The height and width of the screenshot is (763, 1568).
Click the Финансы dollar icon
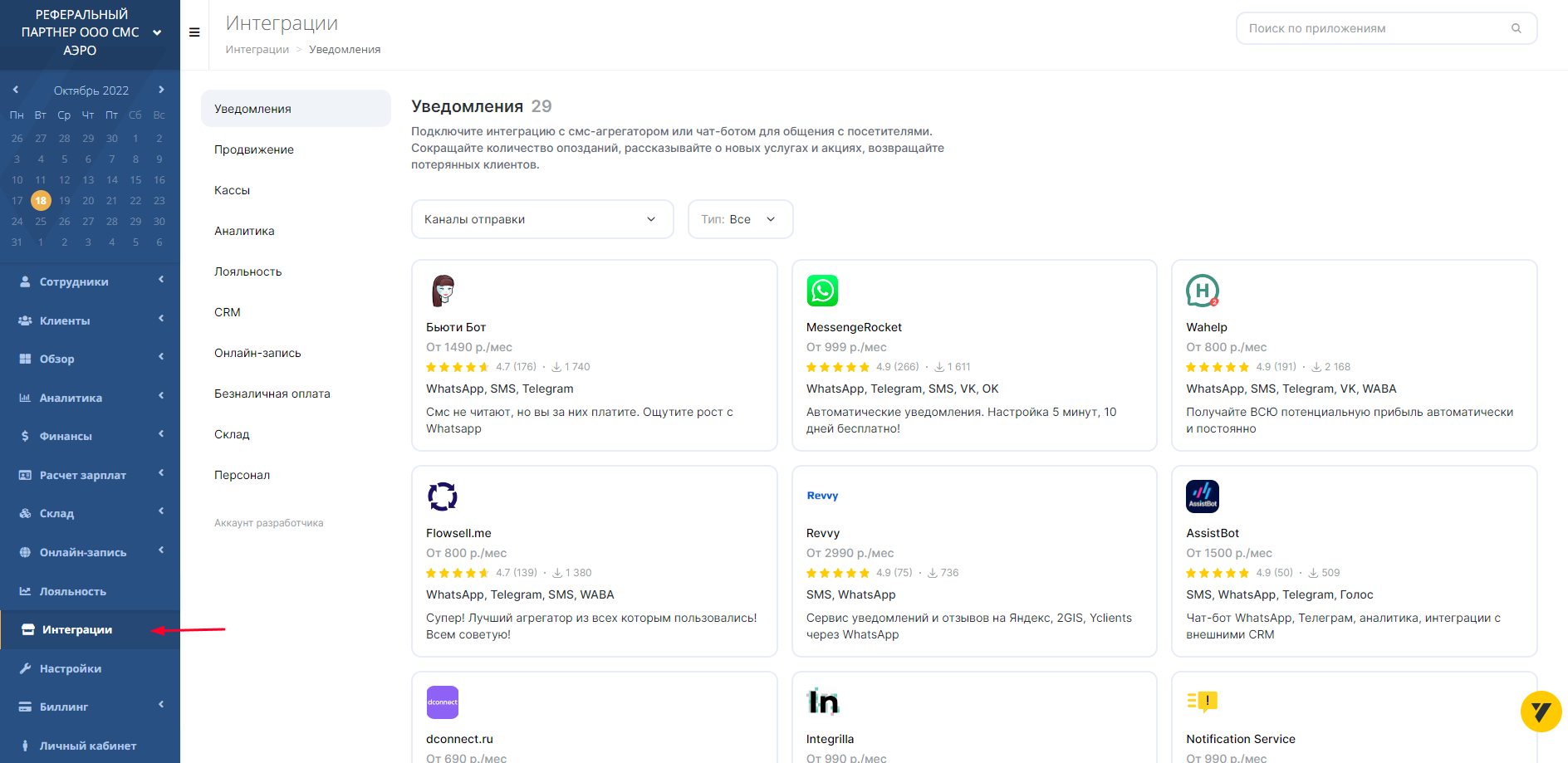(x=25, y=436)
